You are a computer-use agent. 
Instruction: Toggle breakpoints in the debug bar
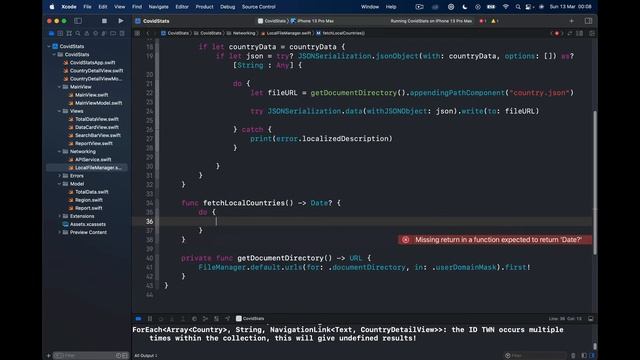pyautogui.click(x=138, y=318)
